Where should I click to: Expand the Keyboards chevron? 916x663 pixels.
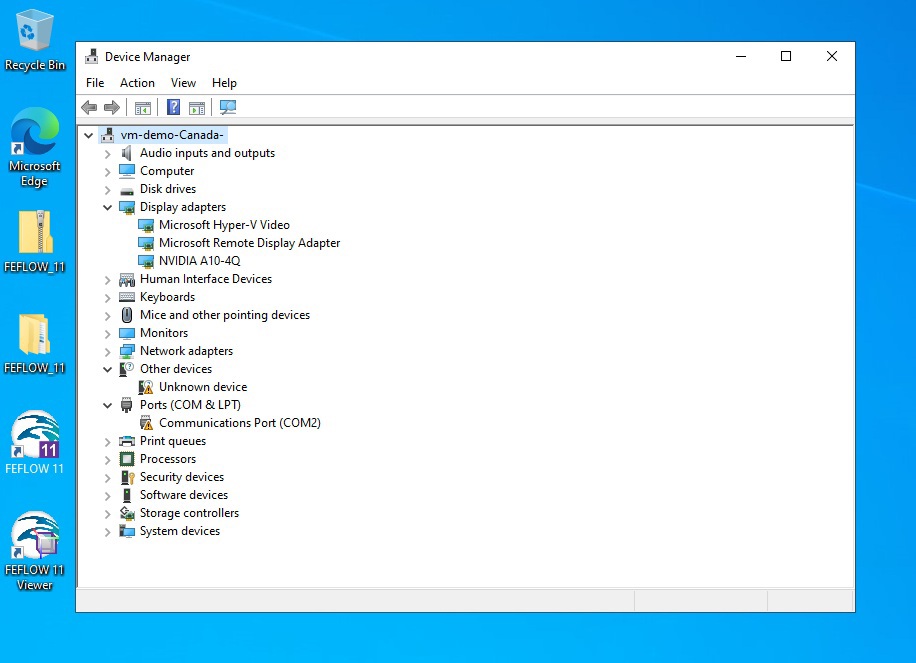(x=107, y=298)
